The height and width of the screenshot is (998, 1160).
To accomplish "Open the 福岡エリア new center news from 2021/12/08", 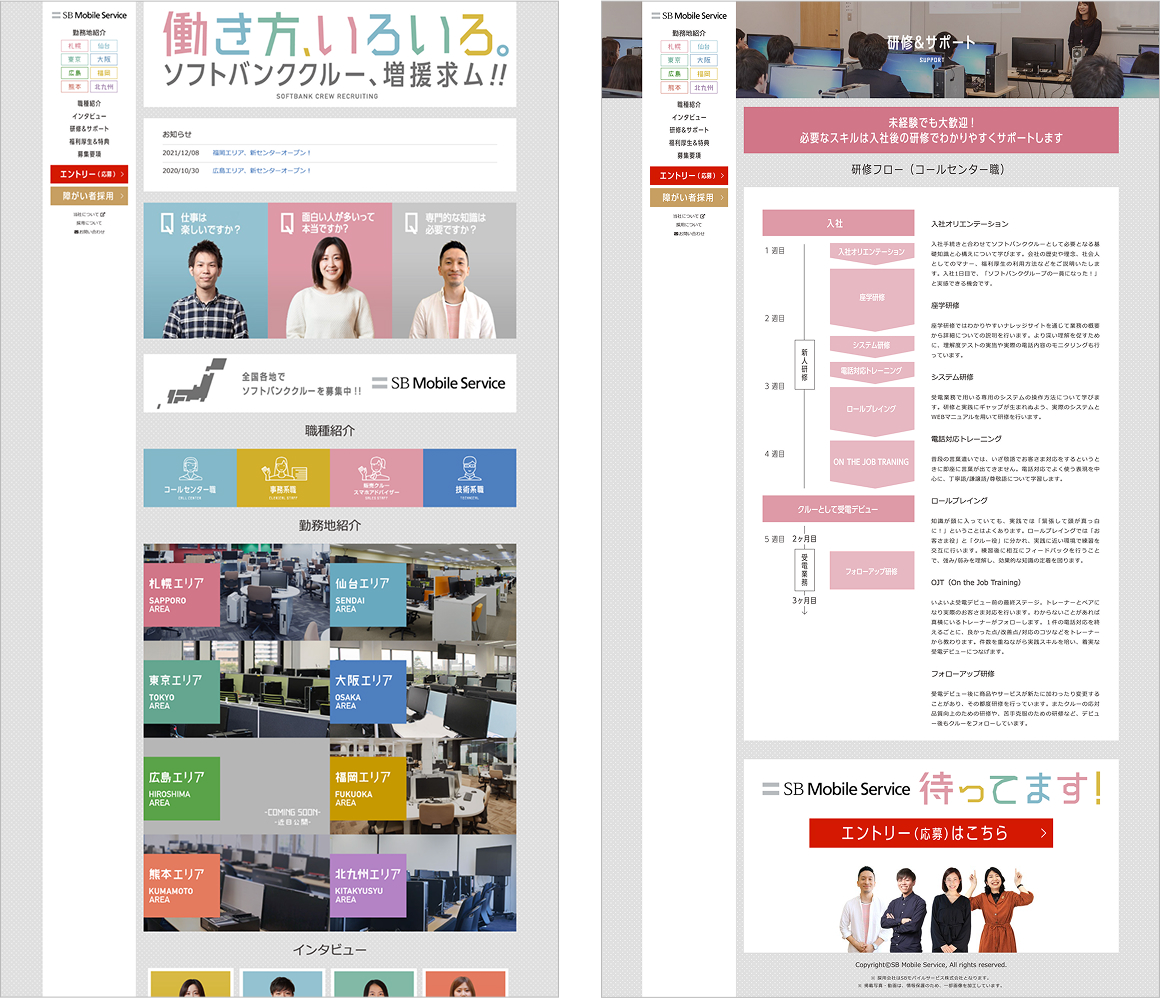I will point(262,153).
